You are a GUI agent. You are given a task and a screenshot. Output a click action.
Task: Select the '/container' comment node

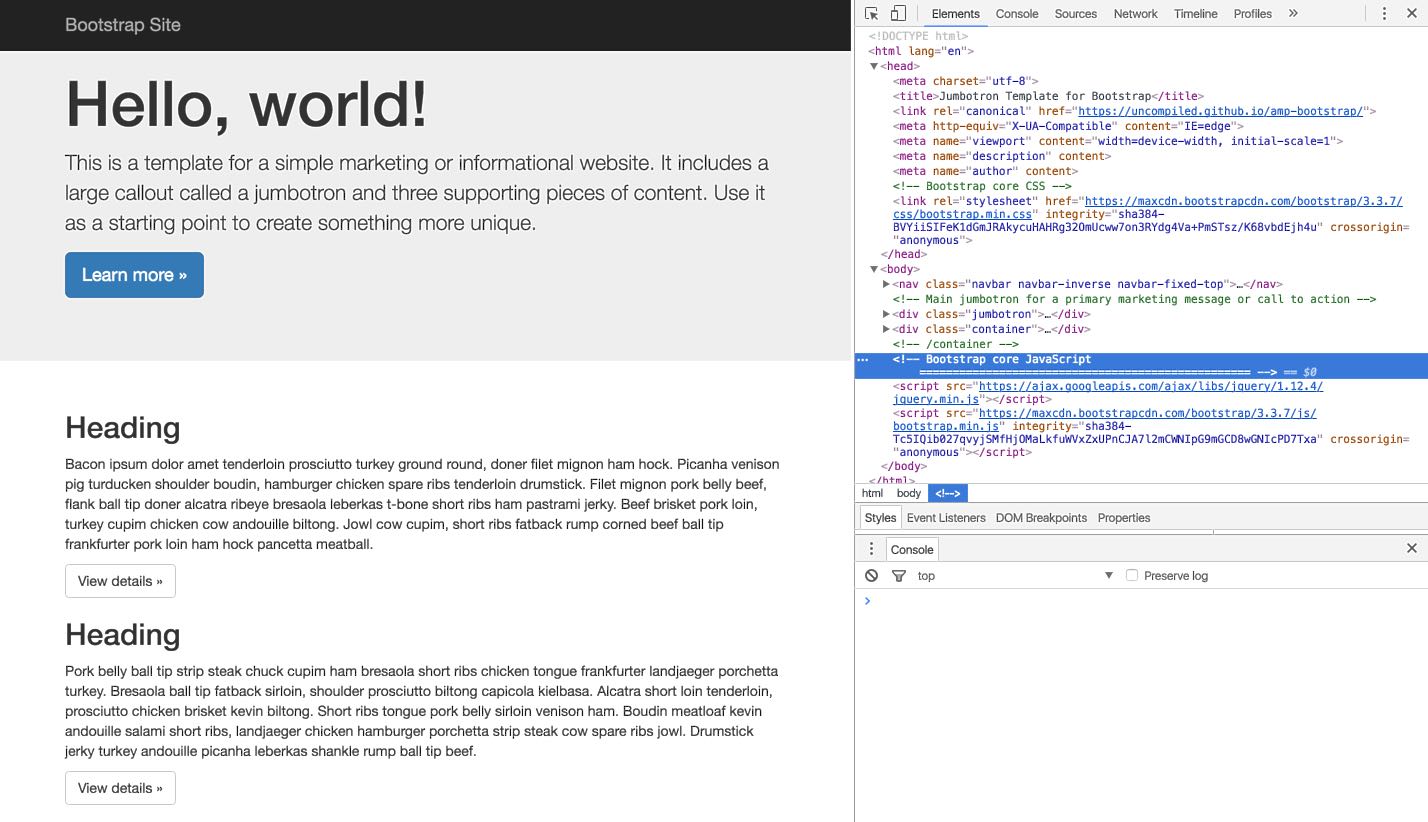point(956,344)
